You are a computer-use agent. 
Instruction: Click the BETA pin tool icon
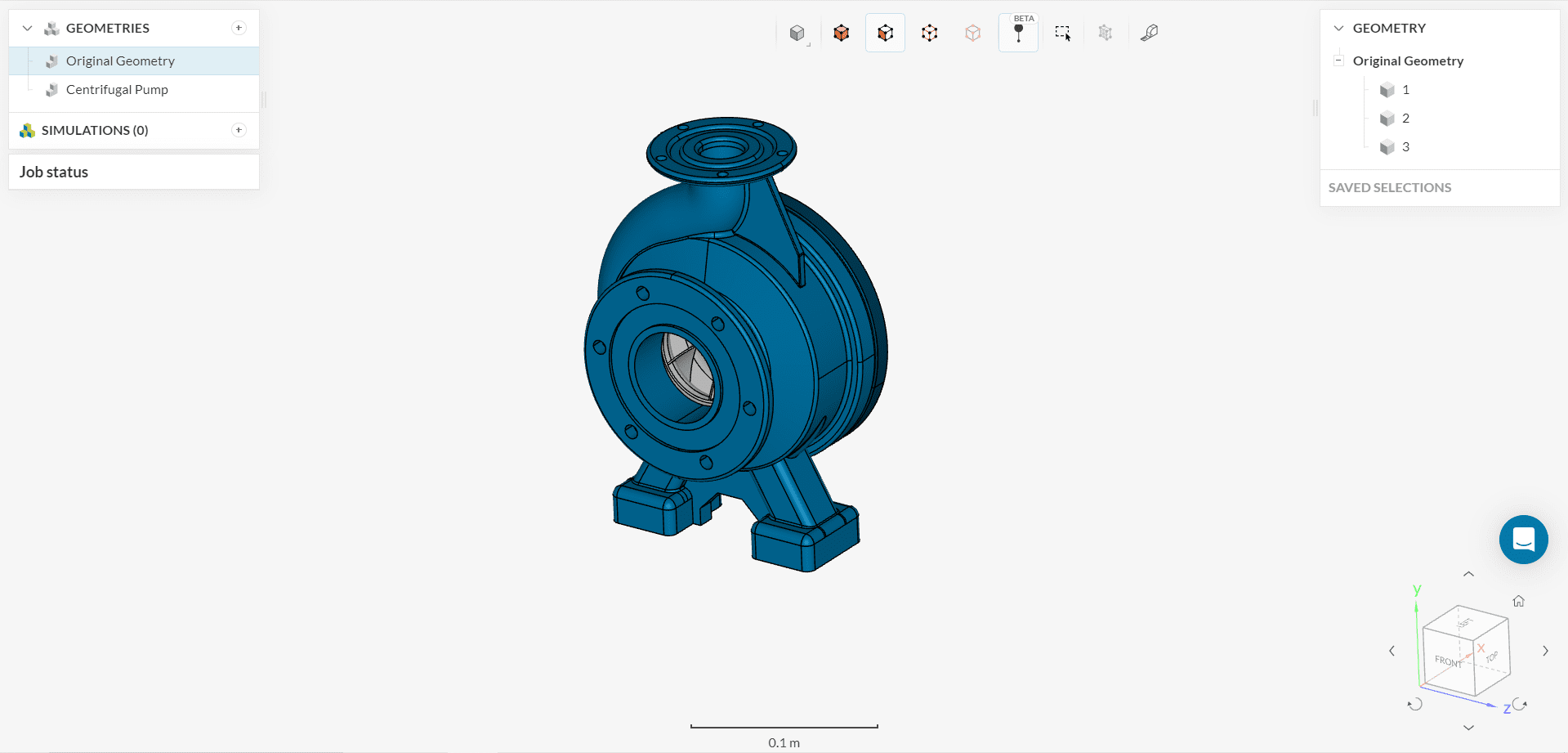[x=1018, y=34]
